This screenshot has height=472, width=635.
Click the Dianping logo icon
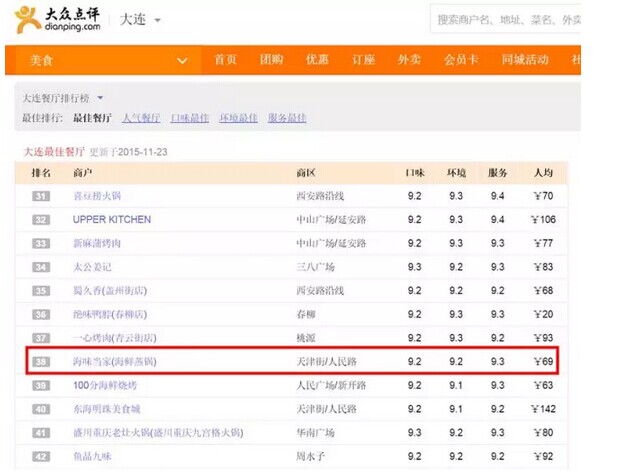coord(27,19)
